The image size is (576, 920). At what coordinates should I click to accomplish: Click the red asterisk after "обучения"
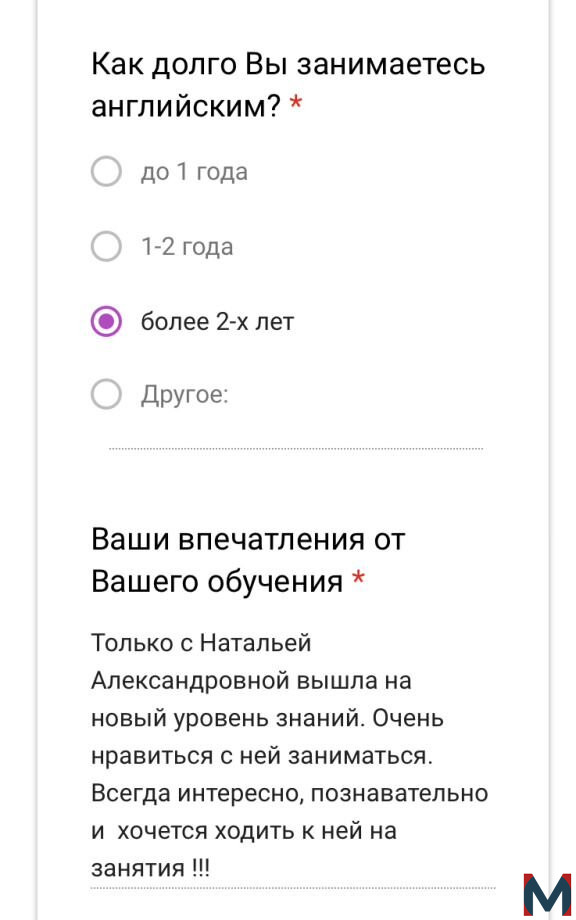pyautogui.click(x=358, y=579)
